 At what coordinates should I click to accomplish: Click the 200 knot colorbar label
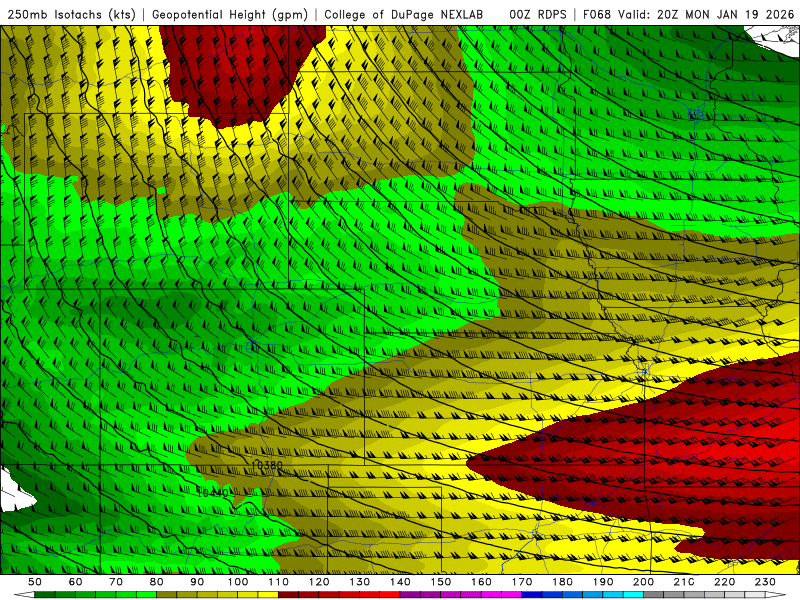click(643, 582)
